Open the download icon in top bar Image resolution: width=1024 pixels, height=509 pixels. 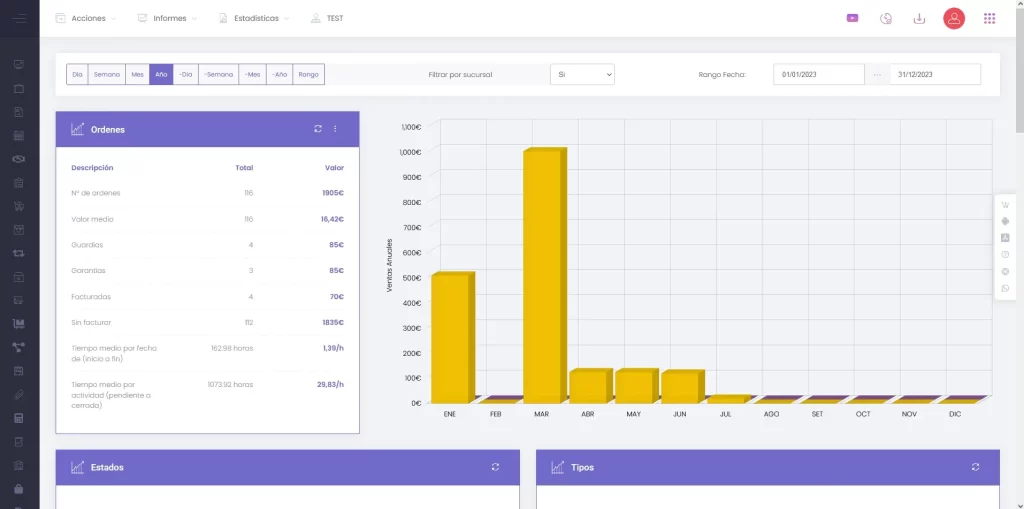point(919,18)
